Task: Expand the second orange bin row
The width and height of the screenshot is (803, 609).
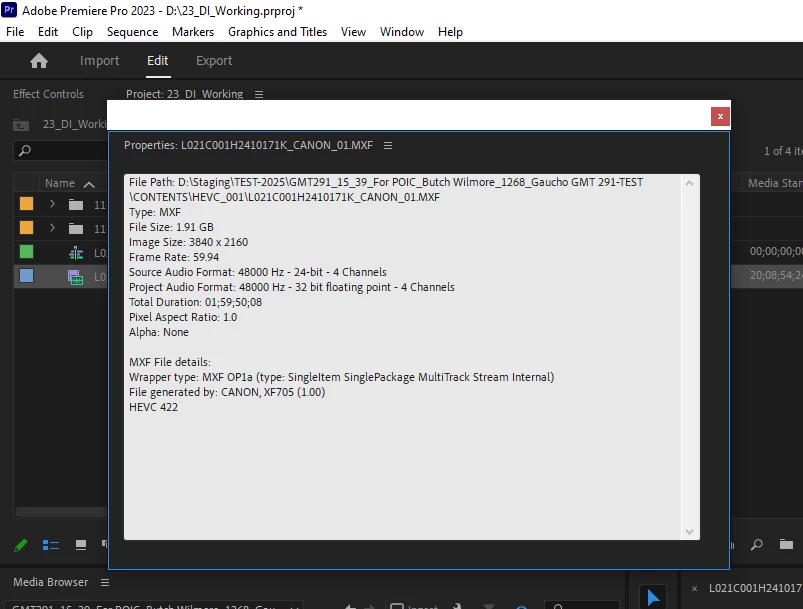Action: (52, 227)
